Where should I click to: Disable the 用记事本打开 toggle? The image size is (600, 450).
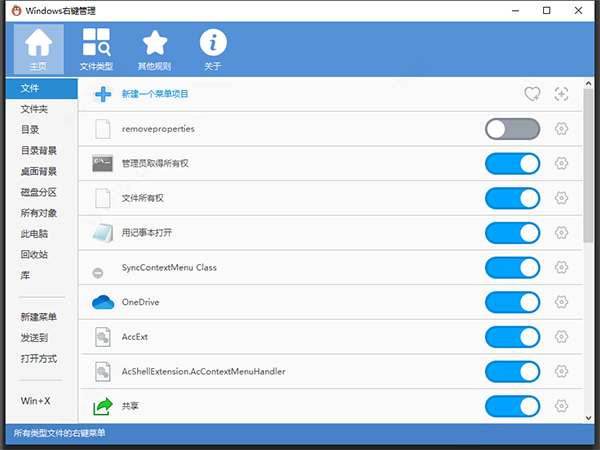click(x=512, y=233)
